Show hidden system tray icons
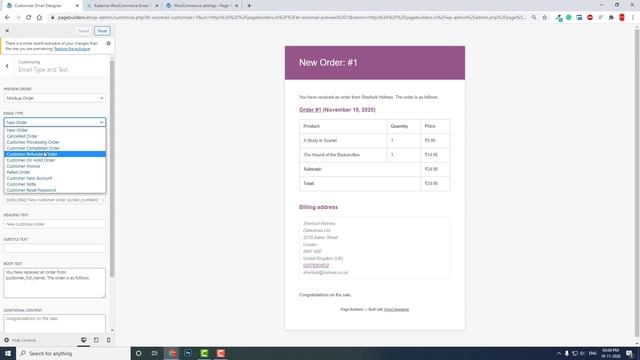 [x=559, y=353]
